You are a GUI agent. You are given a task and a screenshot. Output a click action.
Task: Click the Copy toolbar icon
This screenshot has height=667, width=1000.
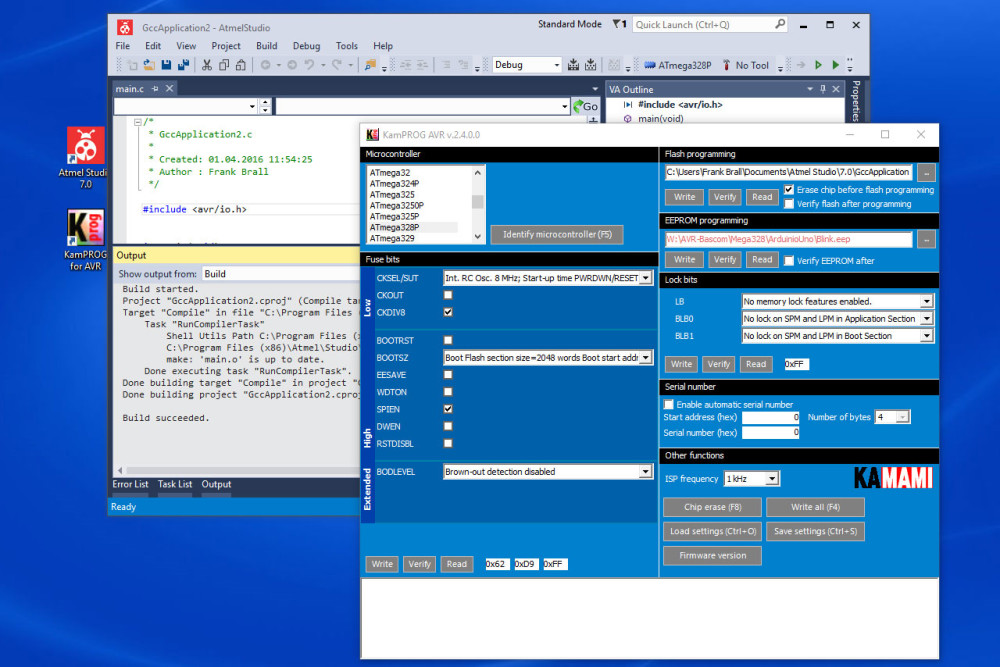tap(222, 64)
